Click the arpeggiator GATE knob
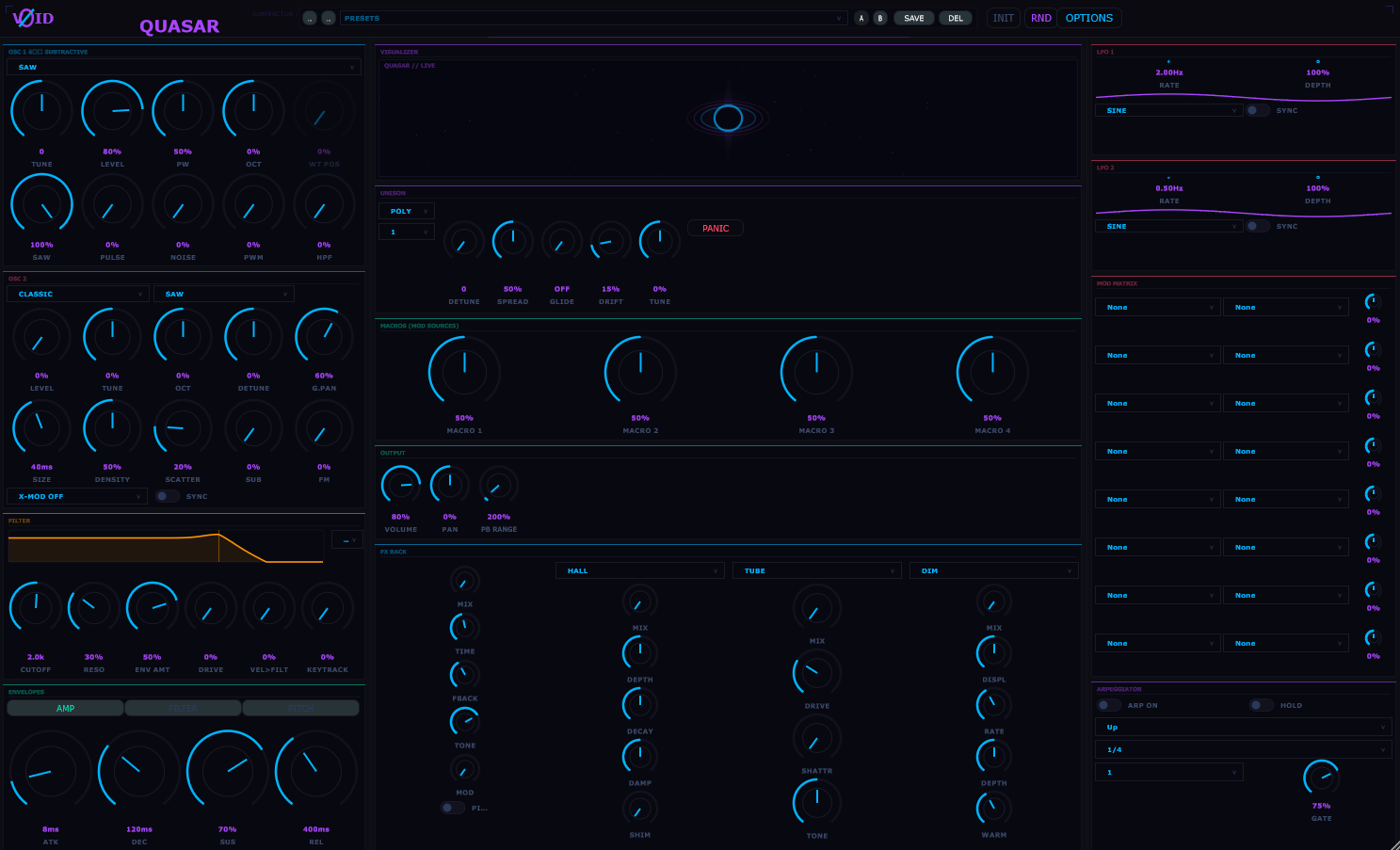This screenshot has width=1400, height=850. (1322, 778)
